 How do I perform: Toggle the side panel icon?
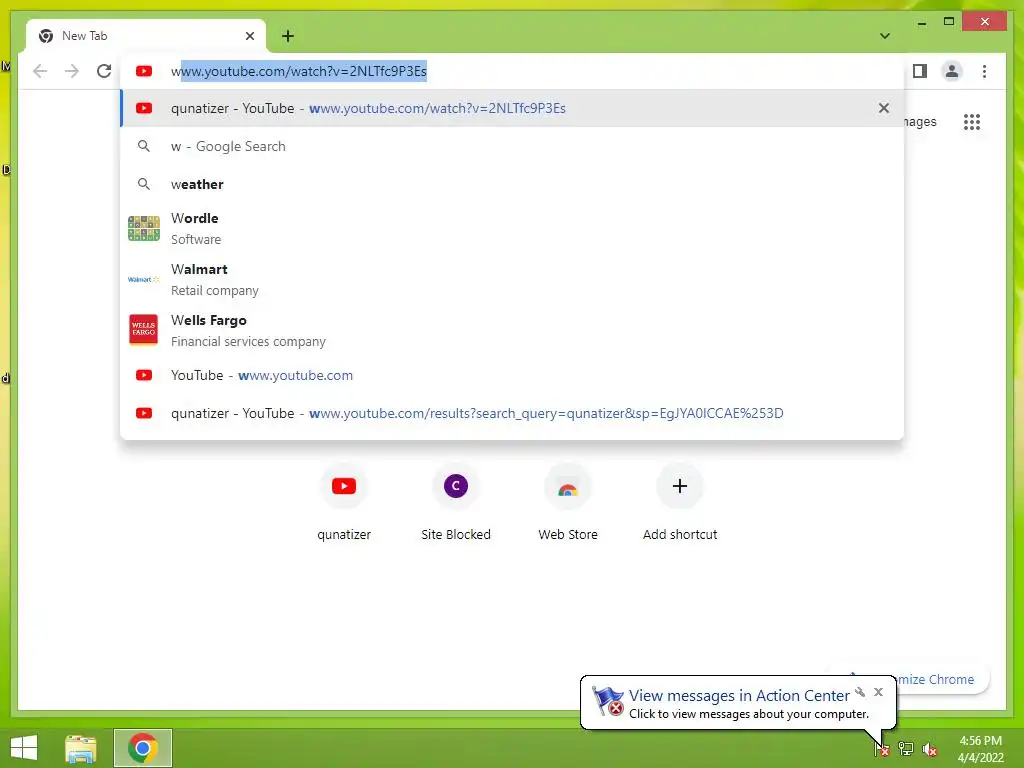920,71
